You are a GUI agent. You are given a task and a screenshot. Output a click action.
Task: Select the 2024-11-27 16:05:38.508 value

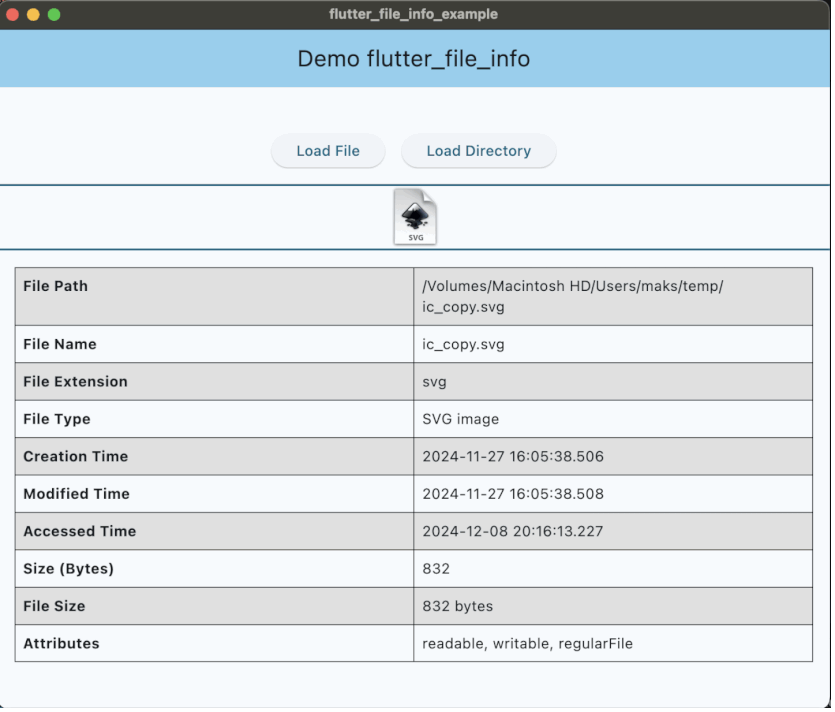pyautogui.click(x=515, y=496)
